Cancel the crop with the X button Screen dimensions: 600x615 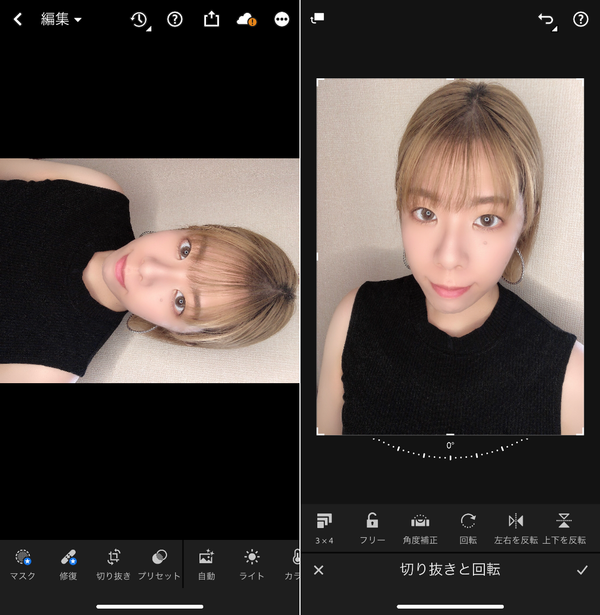(x=319, y=570)
